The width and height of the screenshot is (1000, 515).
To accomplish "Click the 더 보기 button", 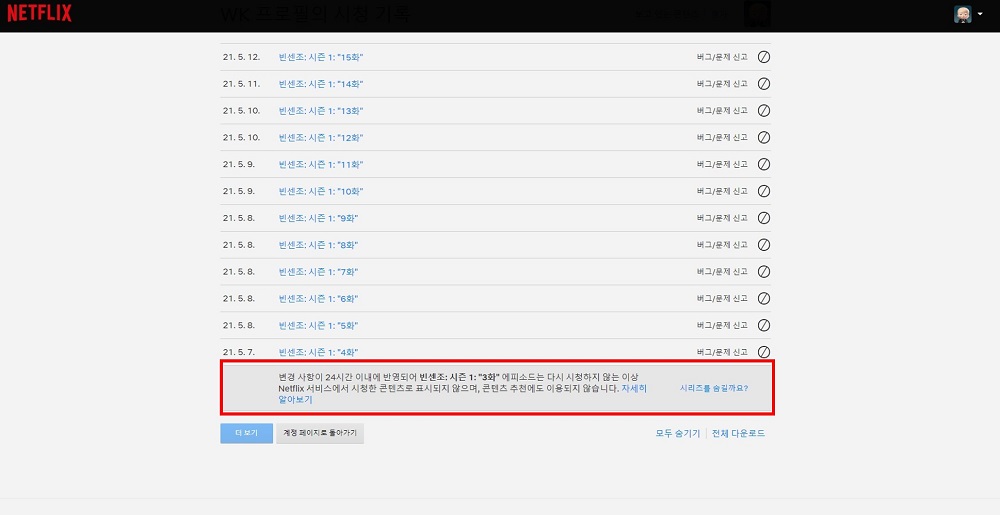I will point(246,433).
